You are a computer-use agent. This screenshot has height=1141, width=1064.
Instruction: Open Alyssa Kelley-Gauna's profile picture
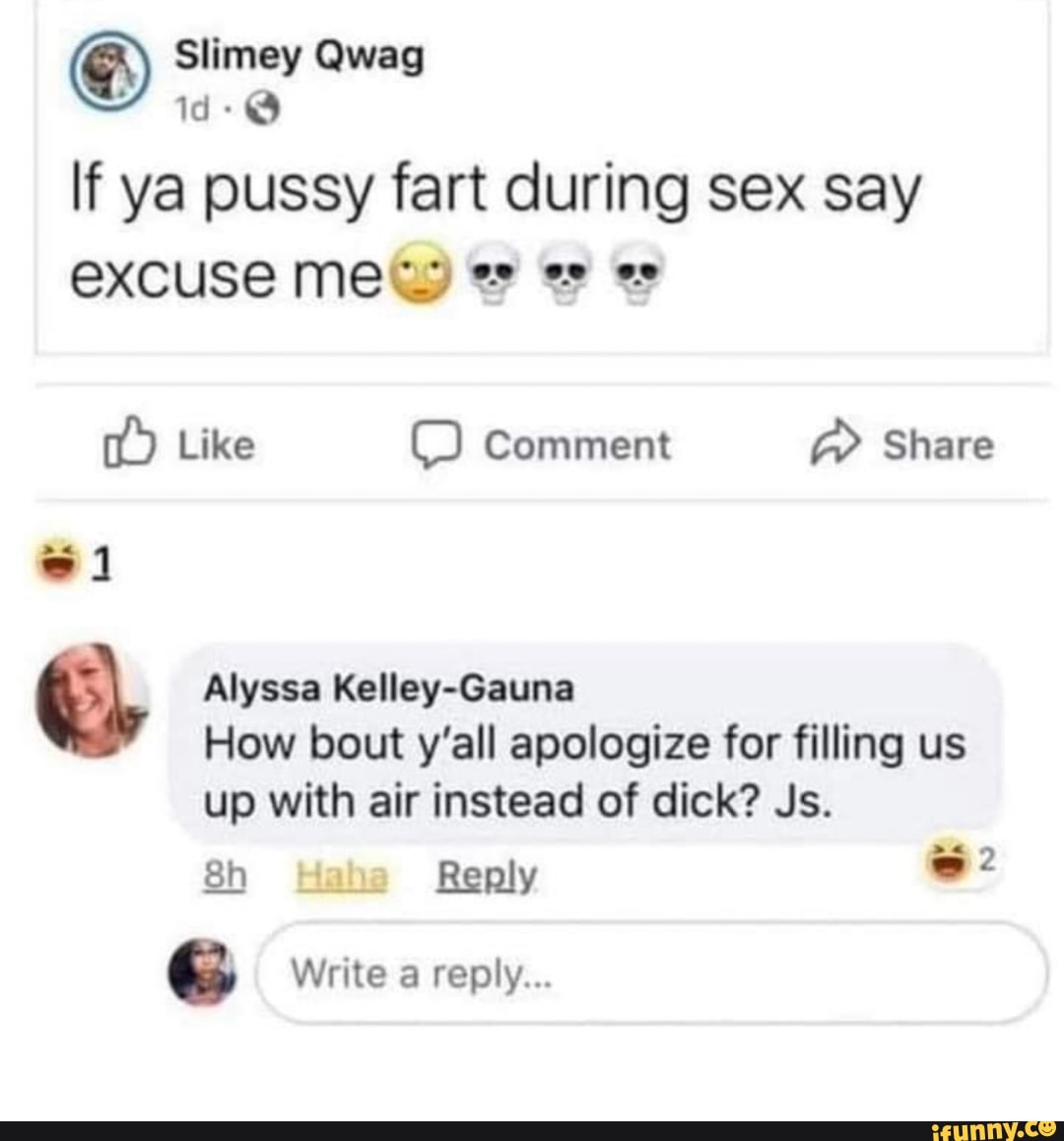coord(92,701)
